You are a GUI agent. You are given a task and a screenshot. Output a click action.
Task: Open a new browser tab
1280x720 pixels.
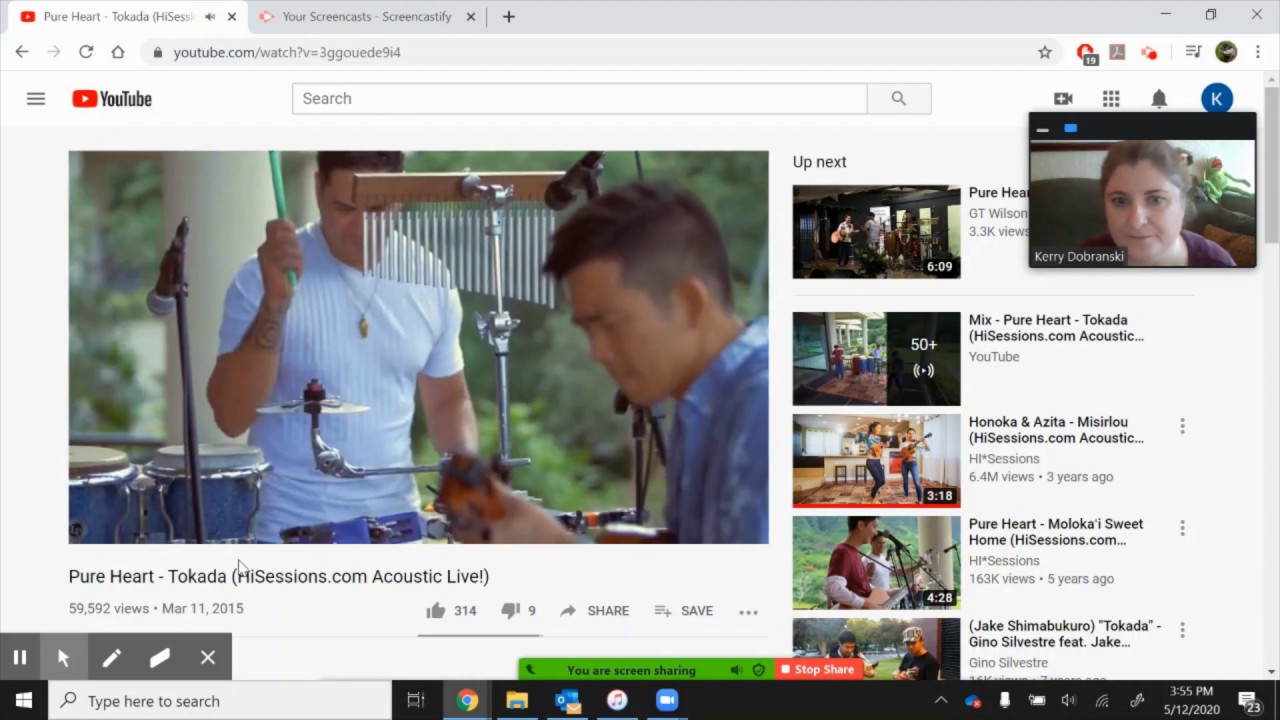(509, 17)
